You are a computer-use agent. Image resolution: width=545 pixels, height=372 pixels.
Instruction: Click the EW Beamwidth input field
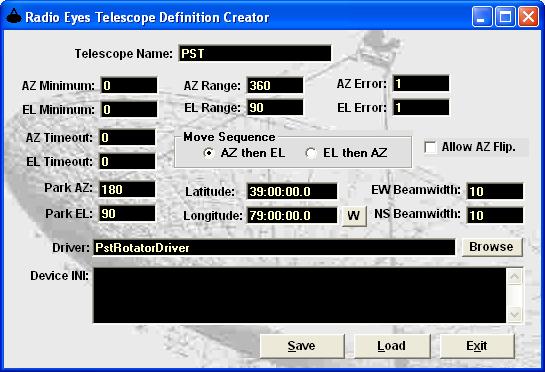pyautogui.click(x=495, y=192)
